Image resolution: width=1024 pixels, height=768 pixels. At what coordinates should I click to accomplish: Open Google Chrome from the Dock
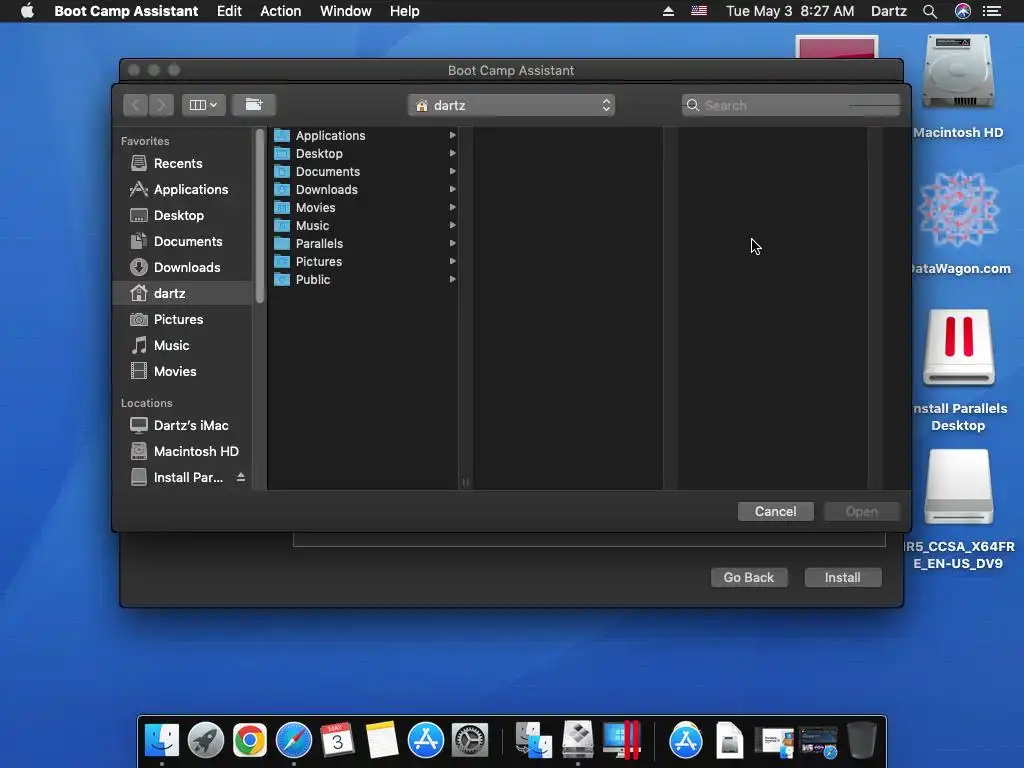click(249, 740)
